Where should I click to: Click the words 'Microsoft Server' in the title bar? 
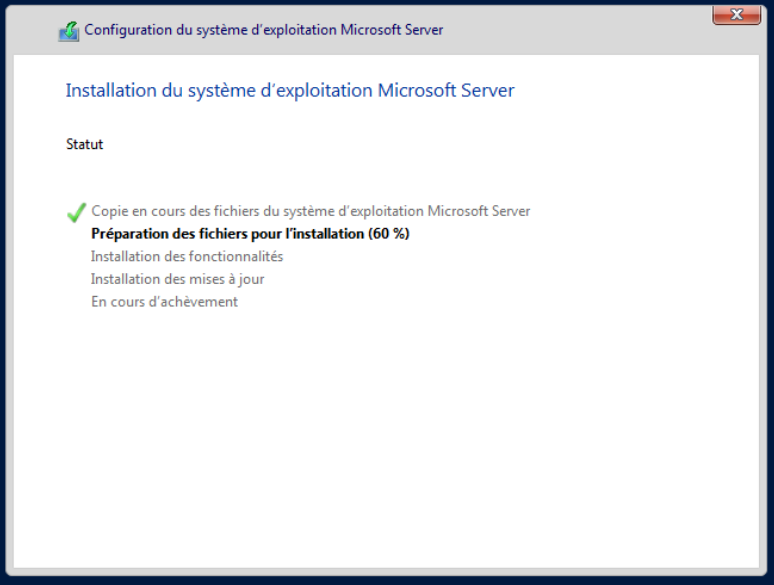tap(392, 30)
